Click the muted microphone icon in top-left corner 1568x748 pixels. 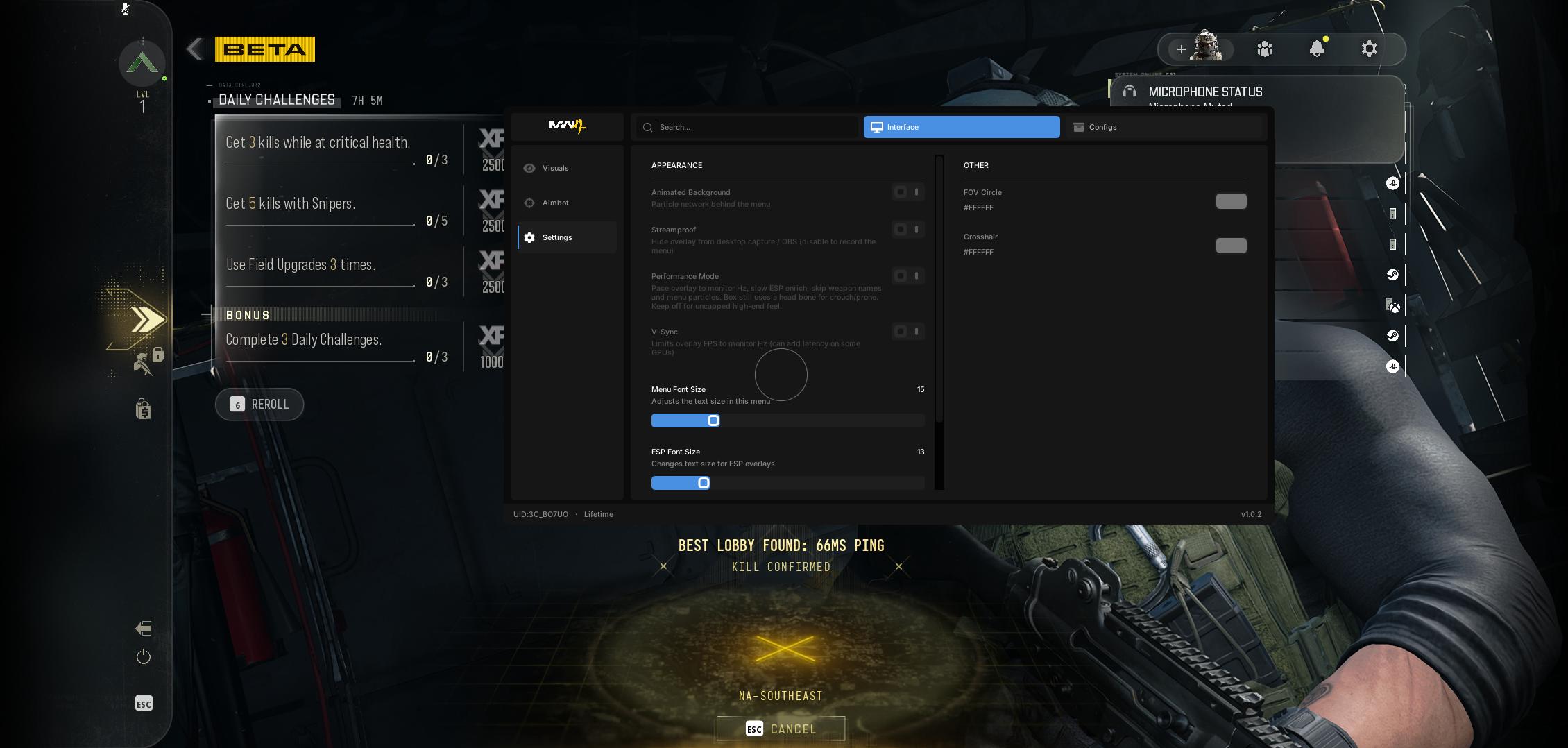tap(125, 9)
